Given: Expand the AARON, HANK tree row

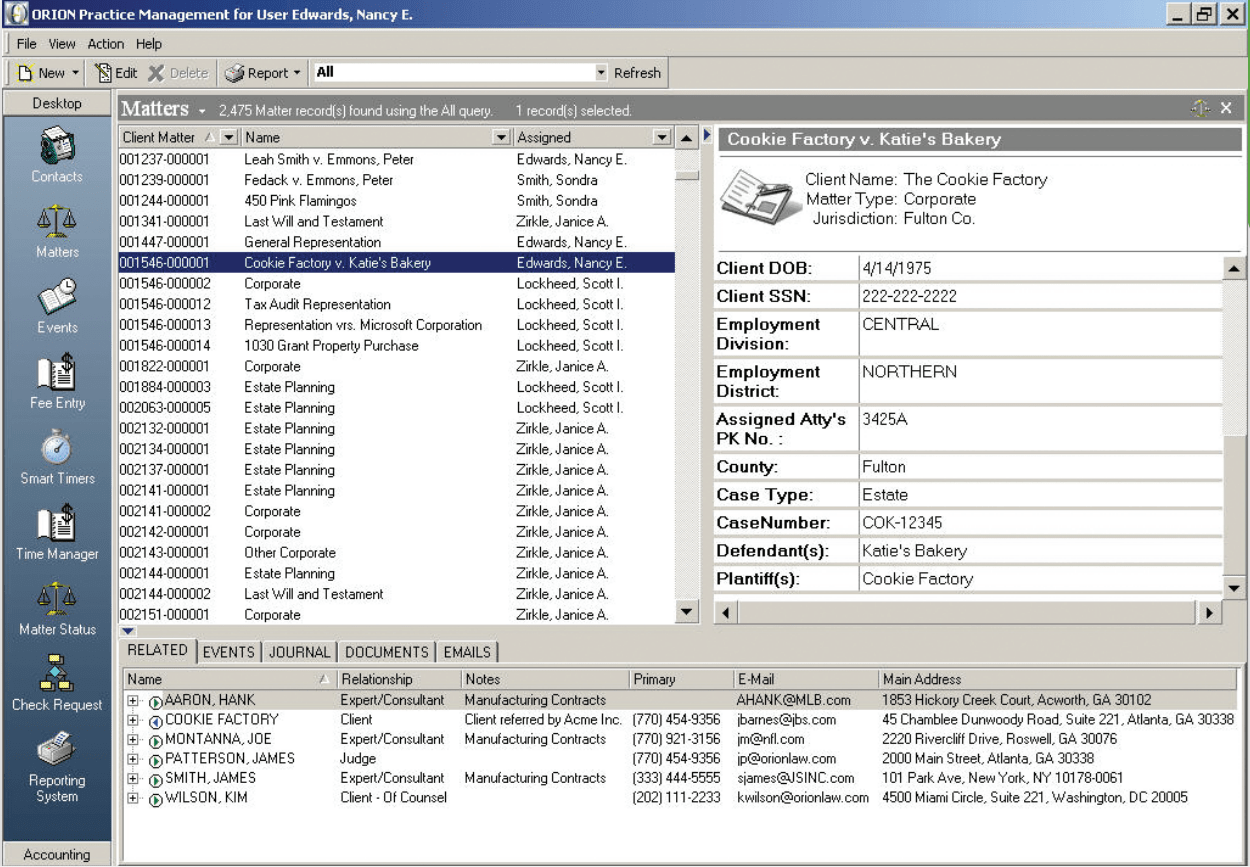Looking at the screenshot, I should pyautogui.click(x=133, y=701).
